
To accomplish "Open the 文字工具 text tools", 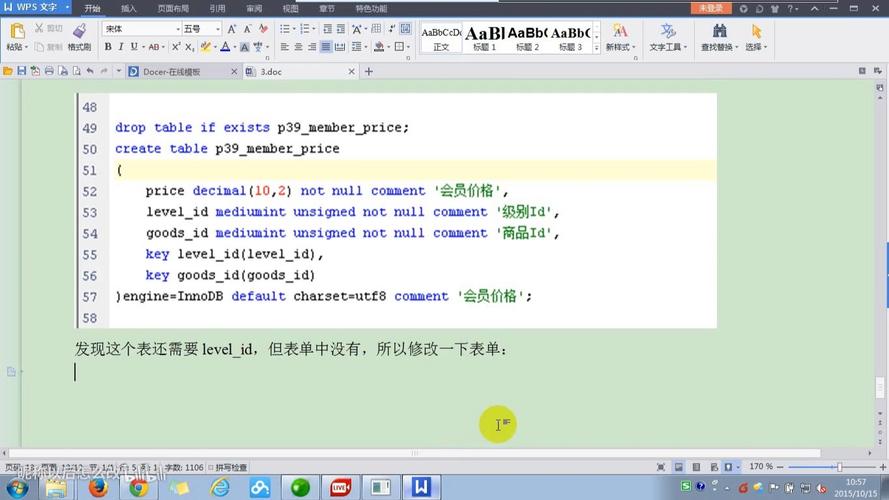I will pyautogui.click(x=667, y=38).
